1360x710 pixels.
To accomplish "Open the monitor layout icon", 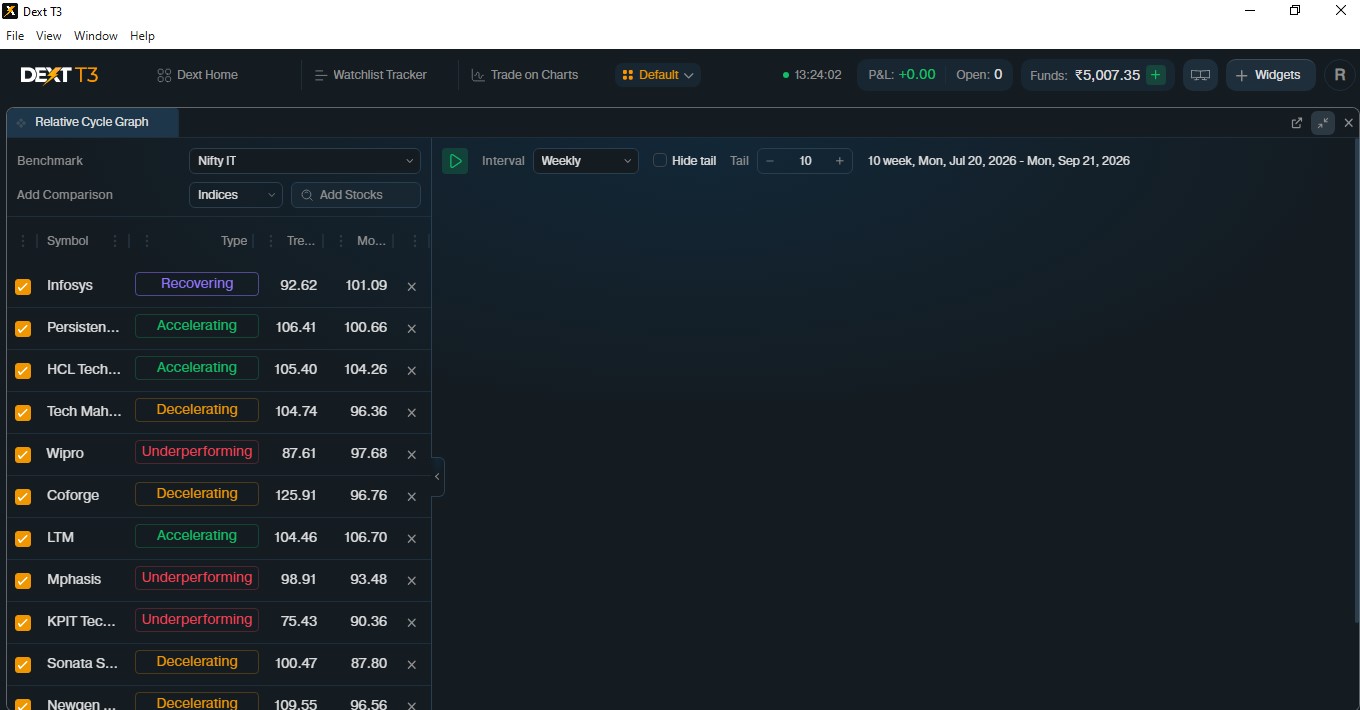I will 1200,75.
